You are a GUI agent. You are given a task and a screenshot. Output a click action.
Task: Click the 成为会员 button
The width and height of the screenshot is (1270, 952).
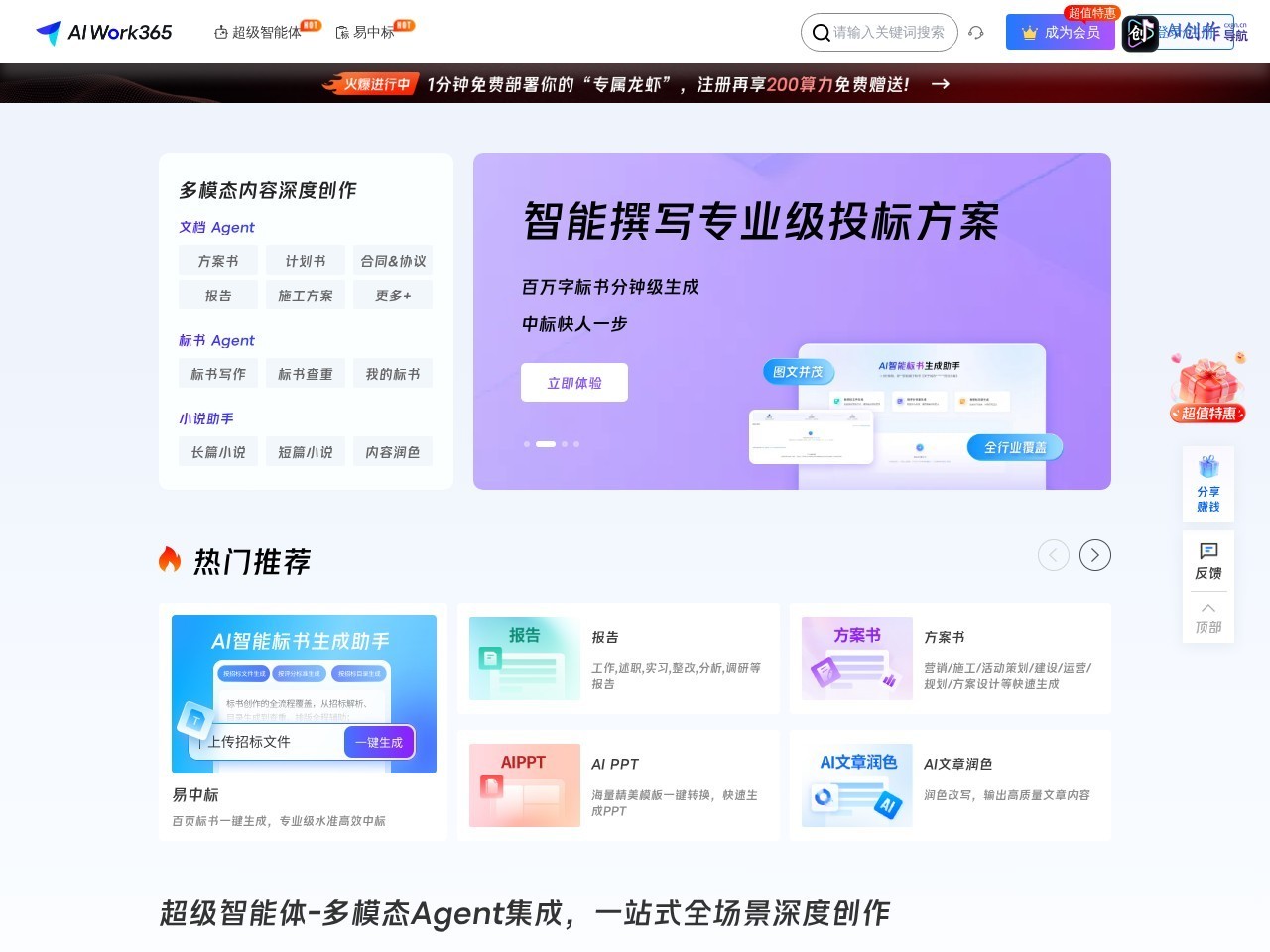click(x=1061, y=32)
